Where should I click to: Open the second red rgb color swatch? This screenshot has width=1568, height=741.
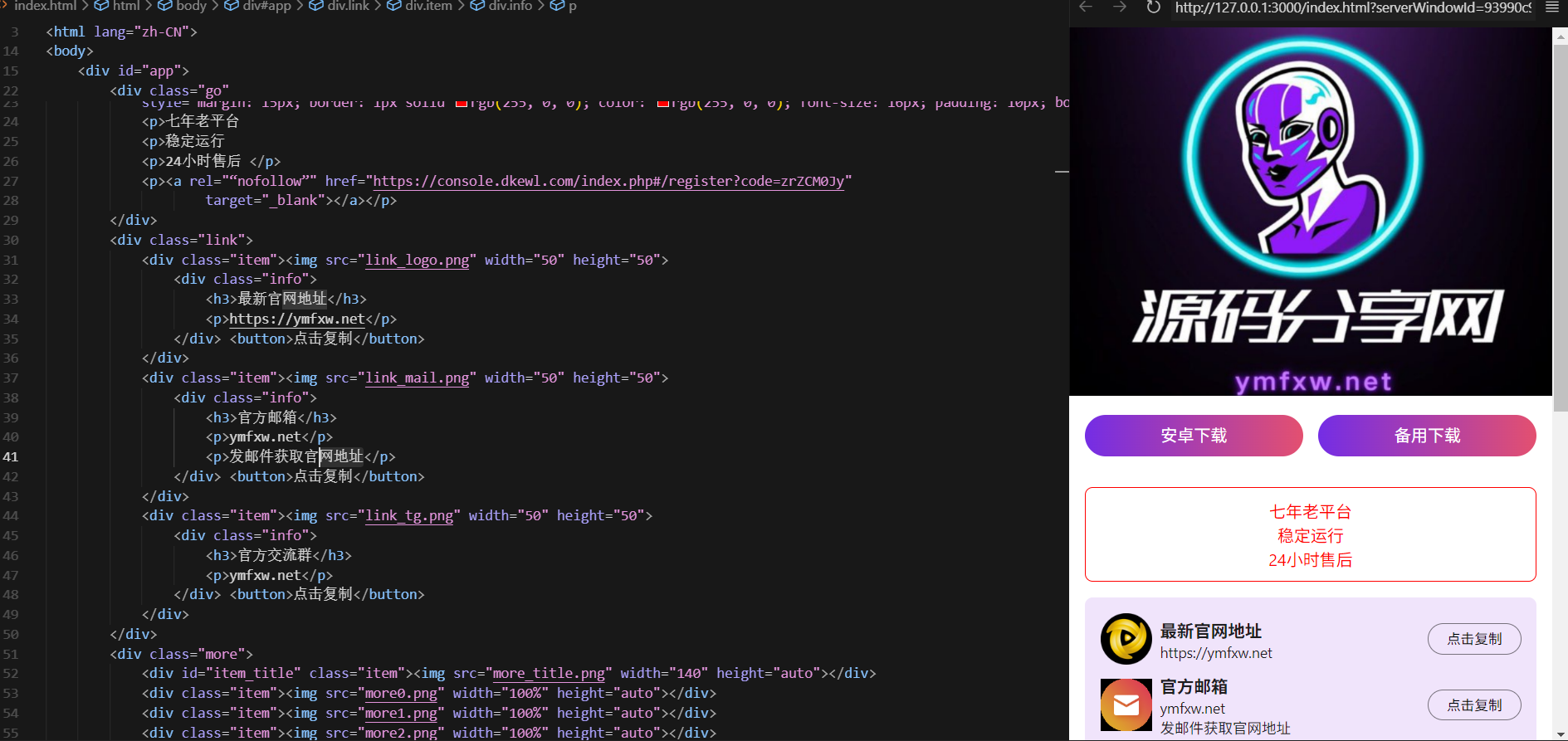(663, 104)
